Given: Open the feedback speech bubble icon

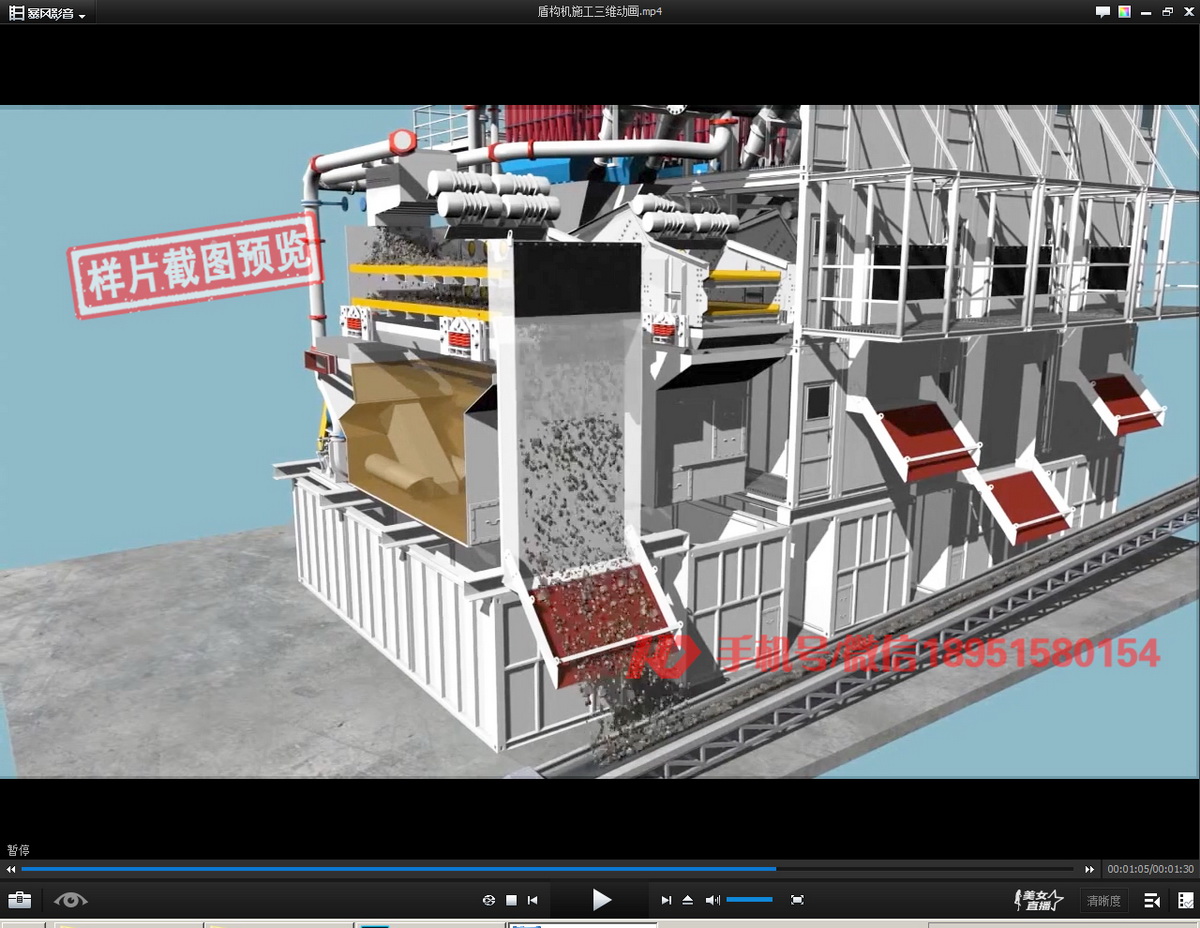Looking at the screenshot, I should click(1103, 12).
